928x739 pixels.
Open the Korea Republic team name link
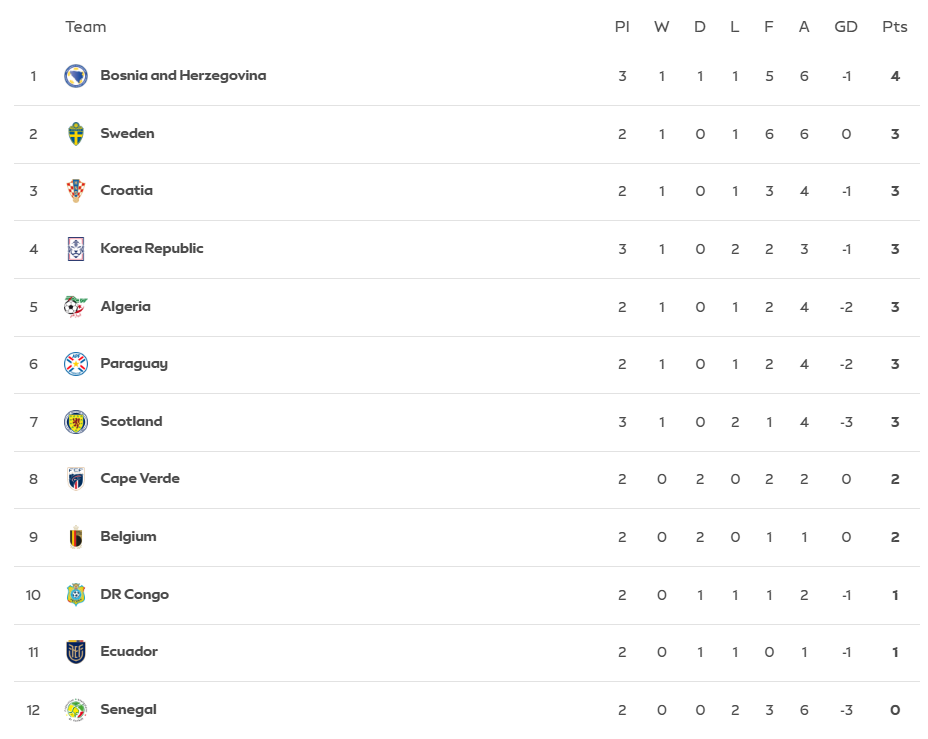pos(152,248)
